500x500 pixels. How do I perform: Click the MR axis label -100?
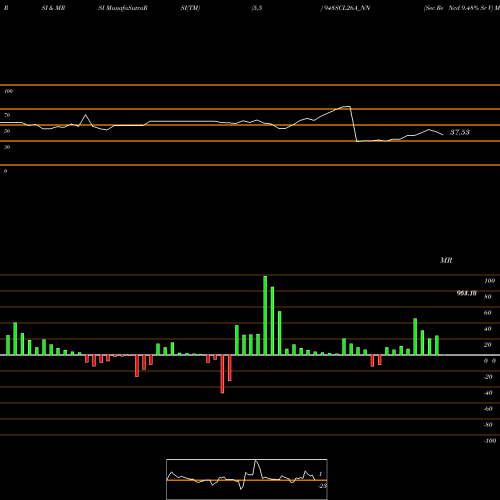490,441
